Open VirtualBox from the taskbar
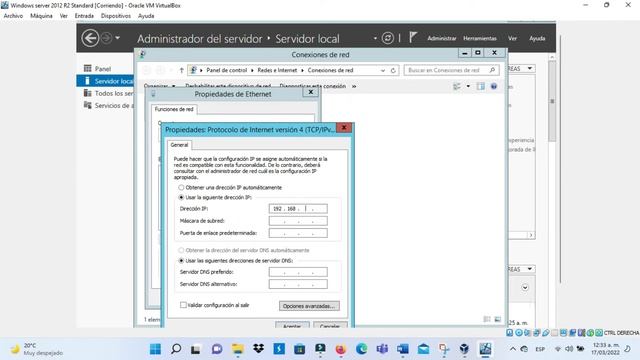Screen dimensions: 640x360 tap(464, 349)
